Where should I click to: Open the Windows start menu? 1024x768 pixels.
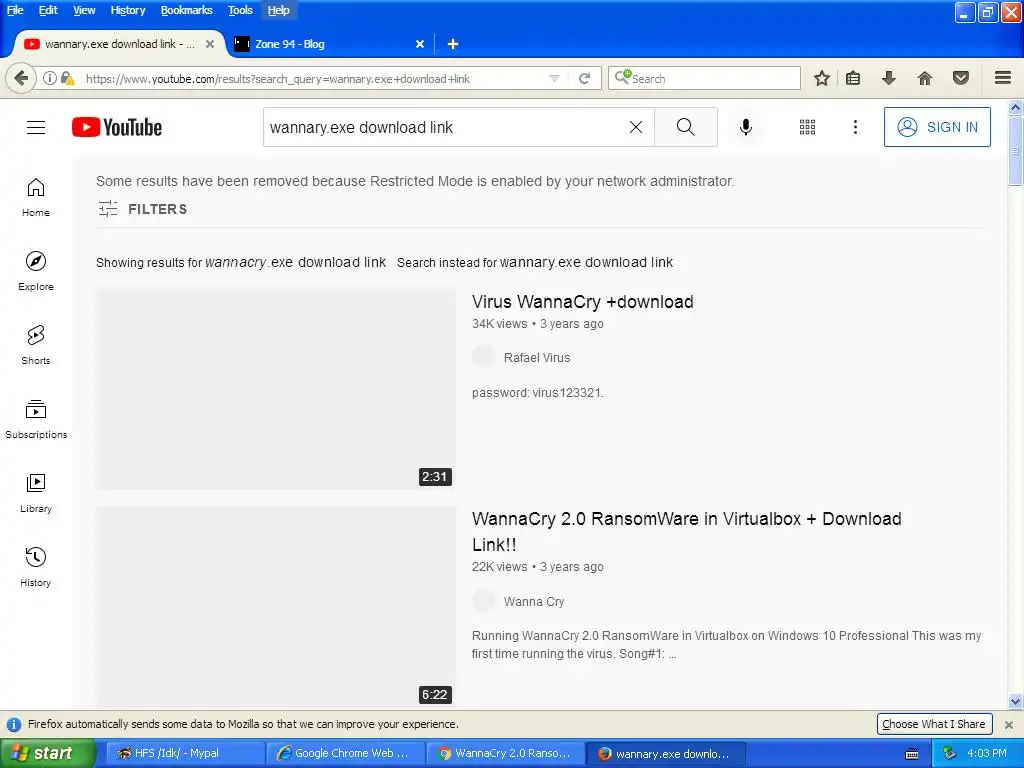[48, 753]
